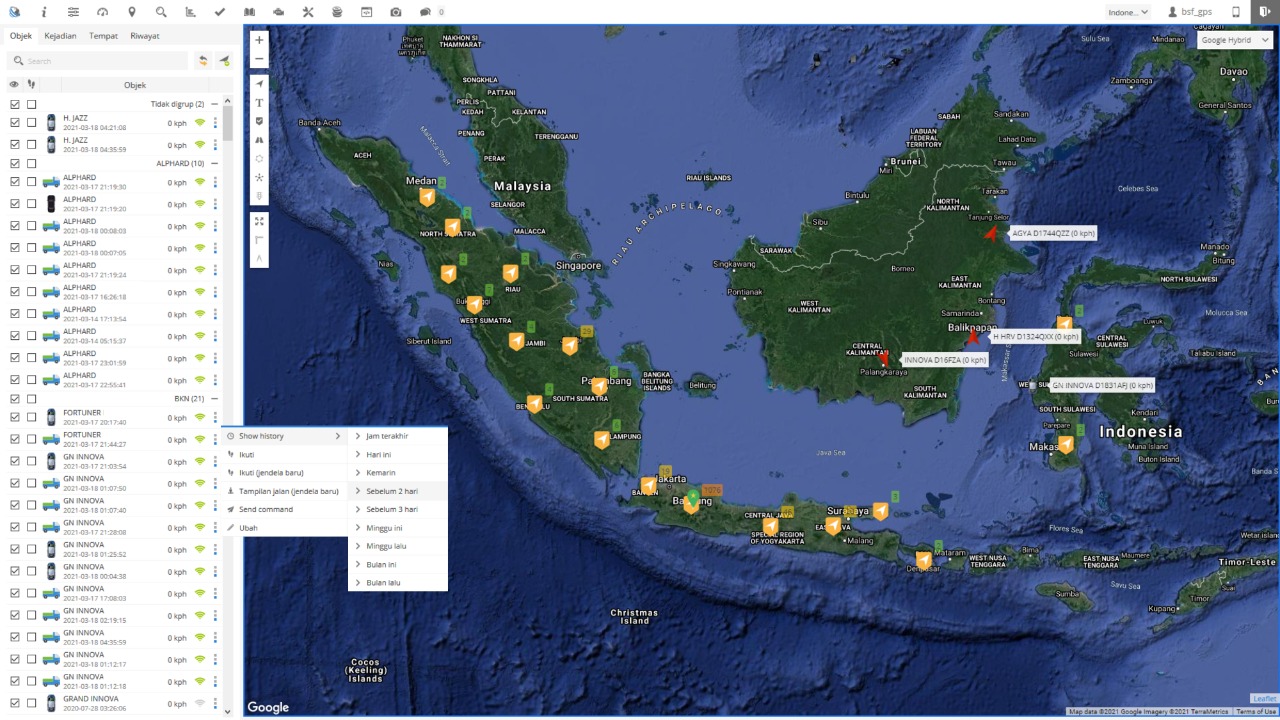Open the speedometer dashboard icon in top toolbar

coord(102,12)
